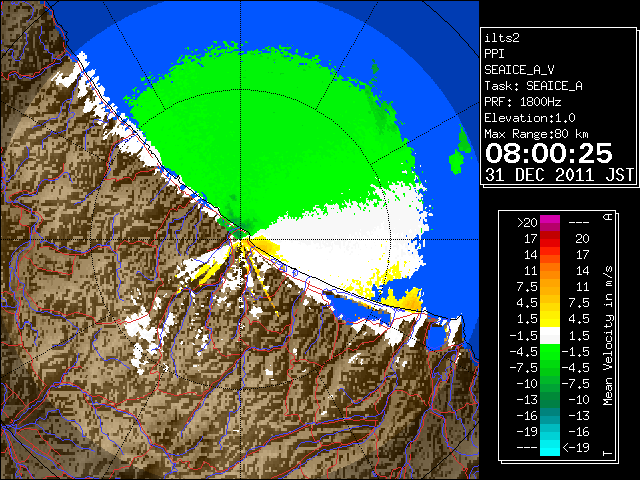Click the 'Task: SEAICE_A' line

click(533, 86)
